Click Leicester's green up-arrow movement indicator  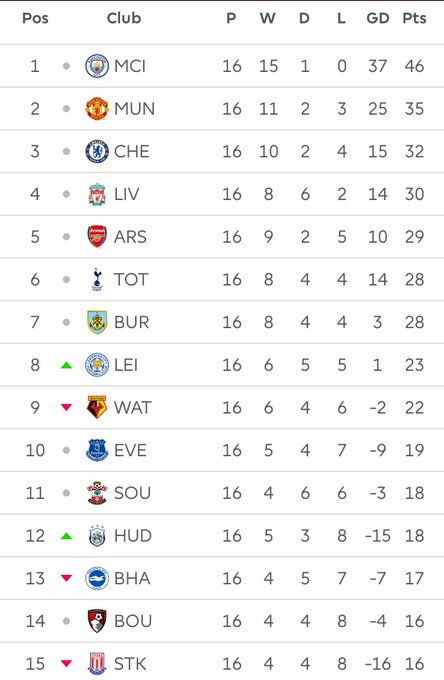(66, 365)
